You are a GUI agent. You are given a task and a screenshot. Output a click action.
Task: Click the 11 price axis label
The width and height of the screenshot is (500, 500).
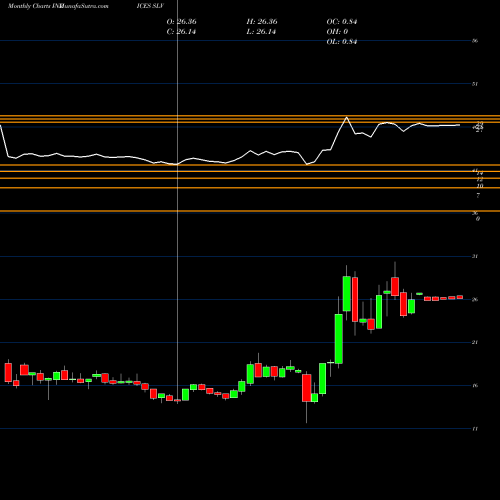pos(475,429)
